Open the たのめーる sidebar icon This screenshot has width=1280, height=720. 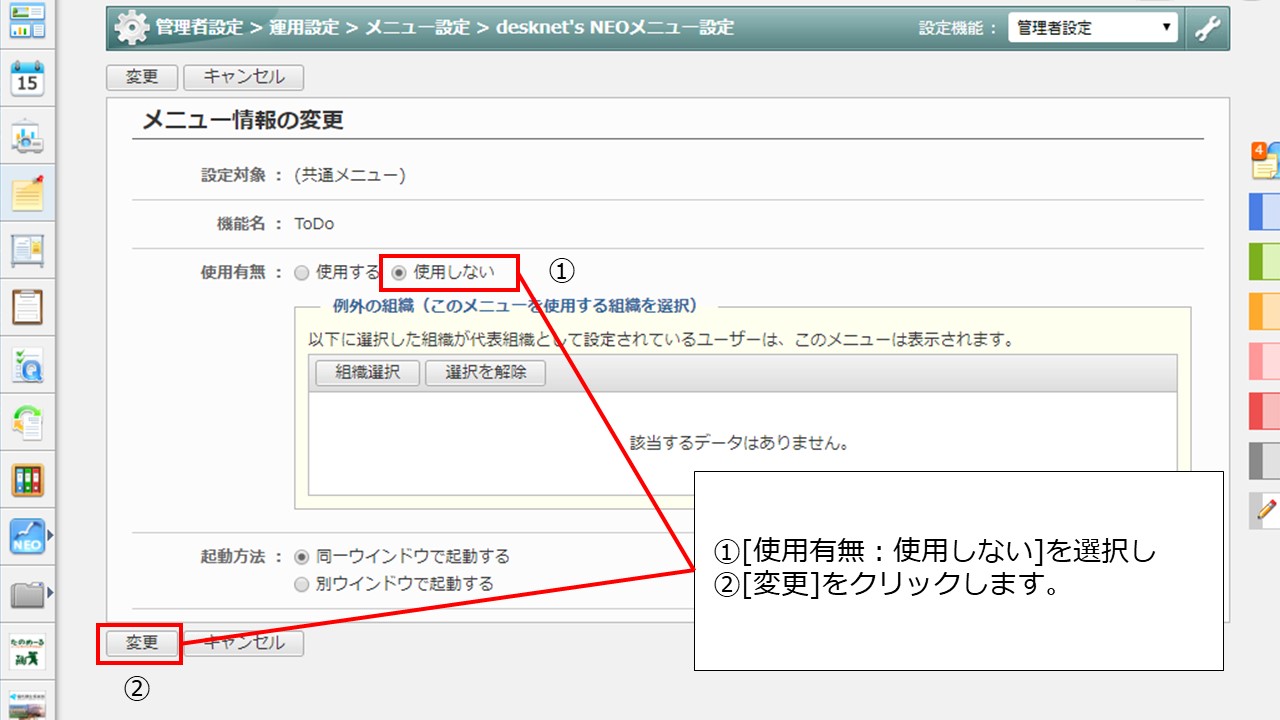pos(27,650)
